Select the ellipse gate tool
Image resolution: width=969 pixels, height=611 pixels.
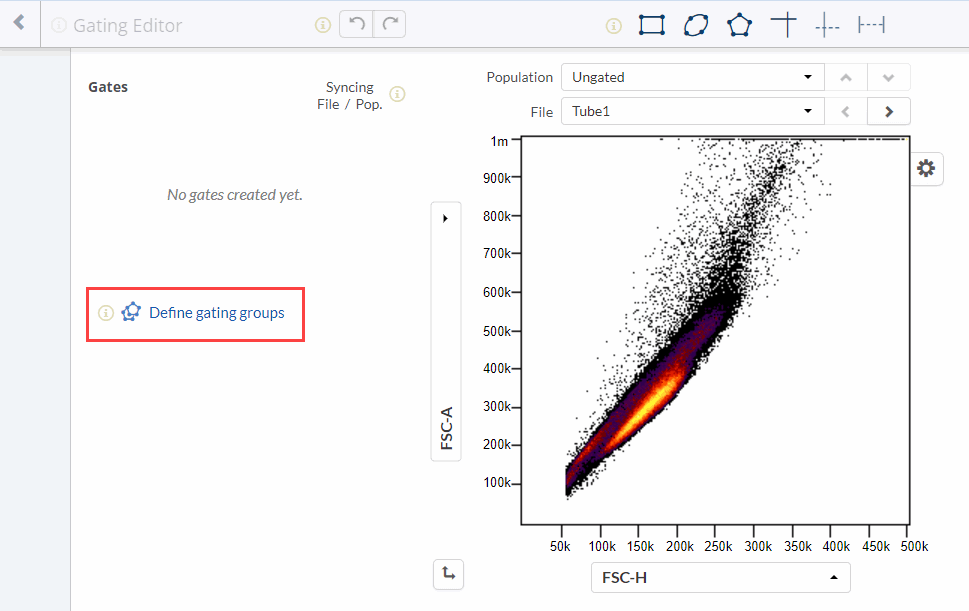coord(696,25)
